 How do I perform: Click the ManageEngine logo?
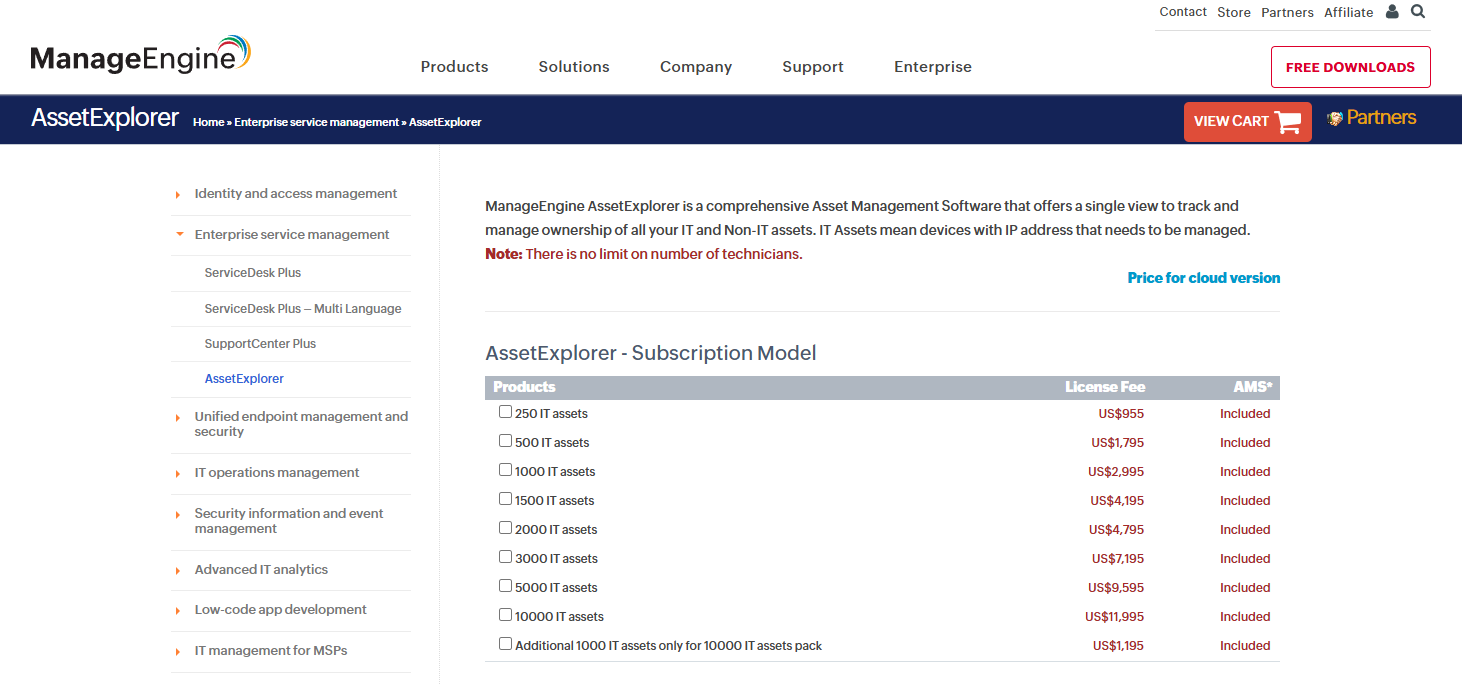coord(140,56)
